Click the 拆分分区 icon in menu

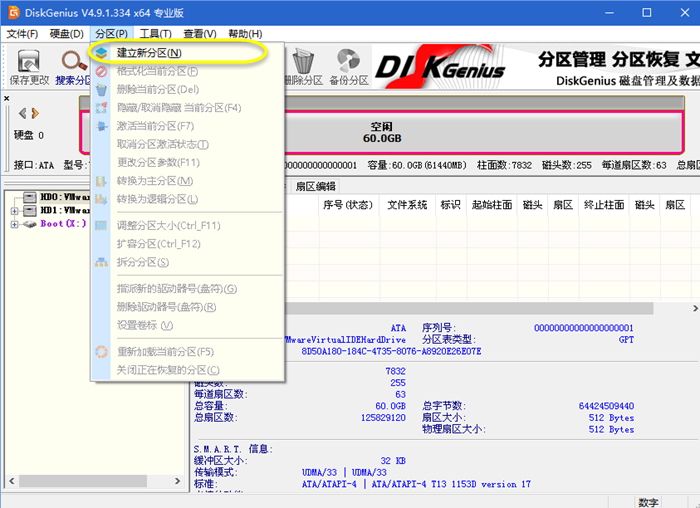(101, 262)
